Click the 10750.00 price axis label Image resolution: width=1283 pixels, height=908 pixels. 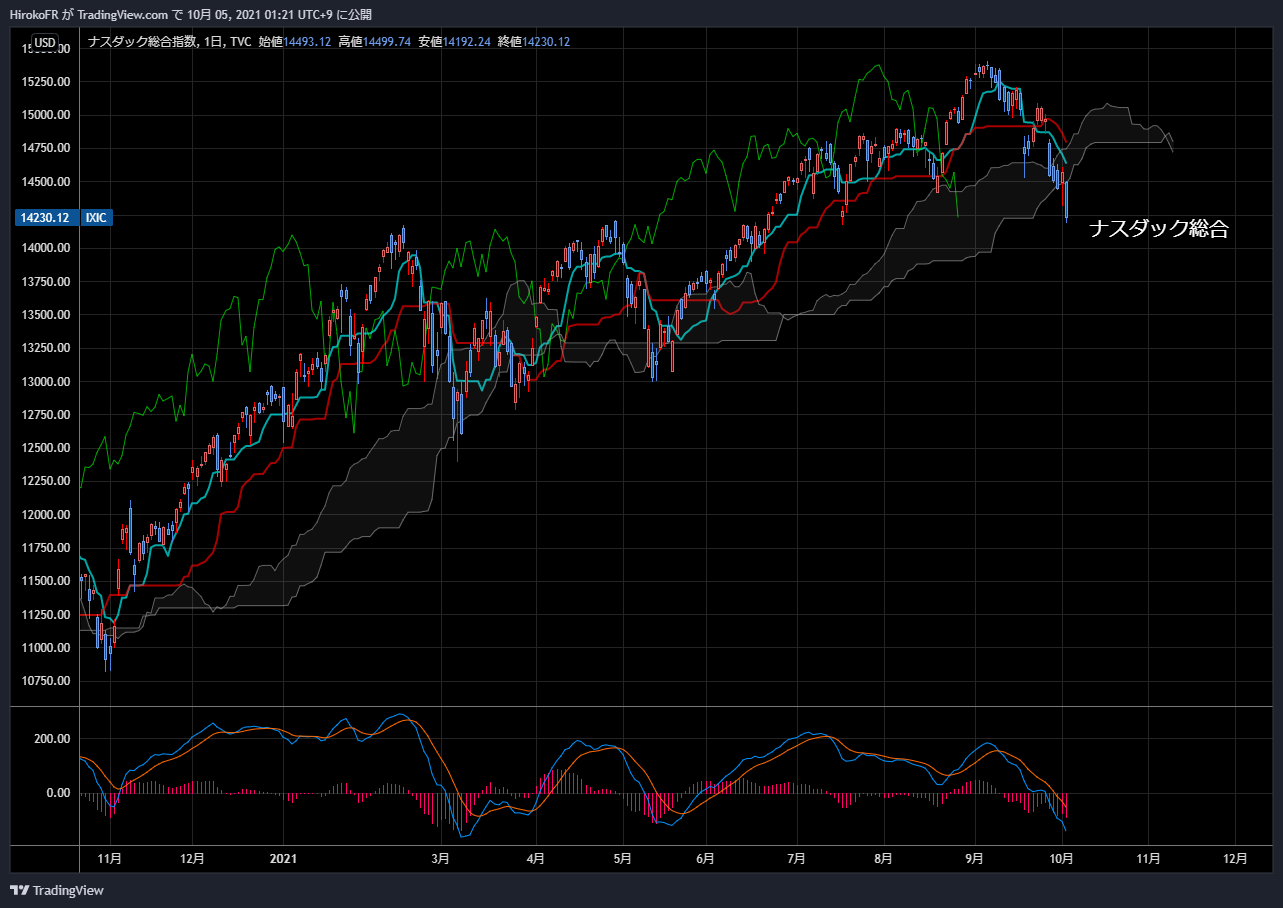pos(44,681)
